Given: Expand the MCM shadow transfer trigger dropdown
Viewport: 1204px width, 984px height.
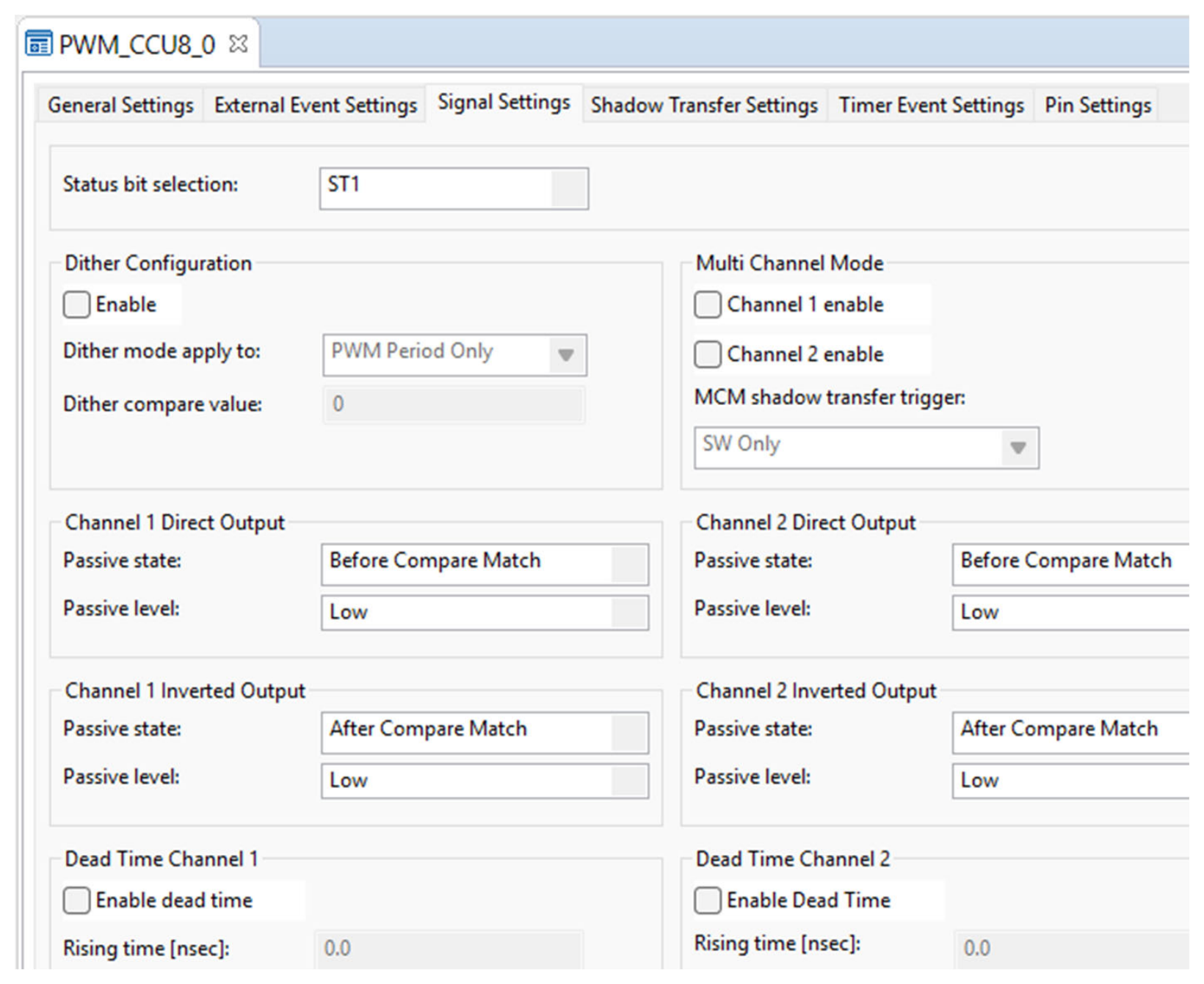Looking at the screenshot, I should [x=866, y=448].
